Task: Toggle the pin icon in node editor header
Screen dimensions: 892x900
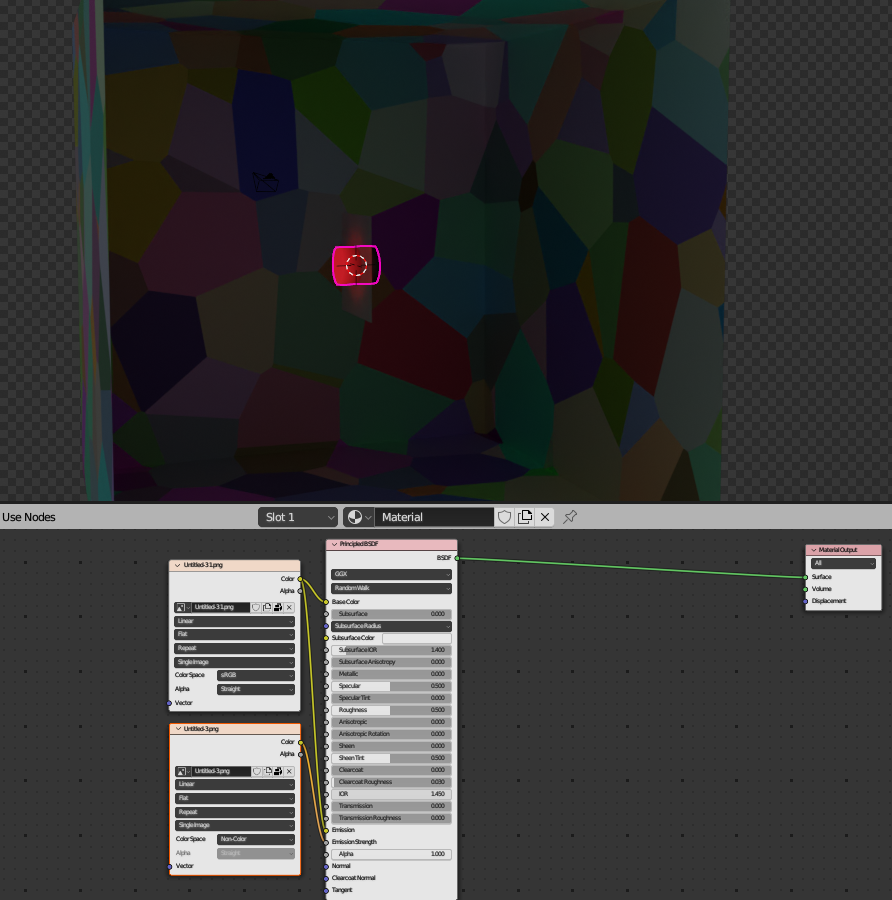Action: (x=570, y=517)
